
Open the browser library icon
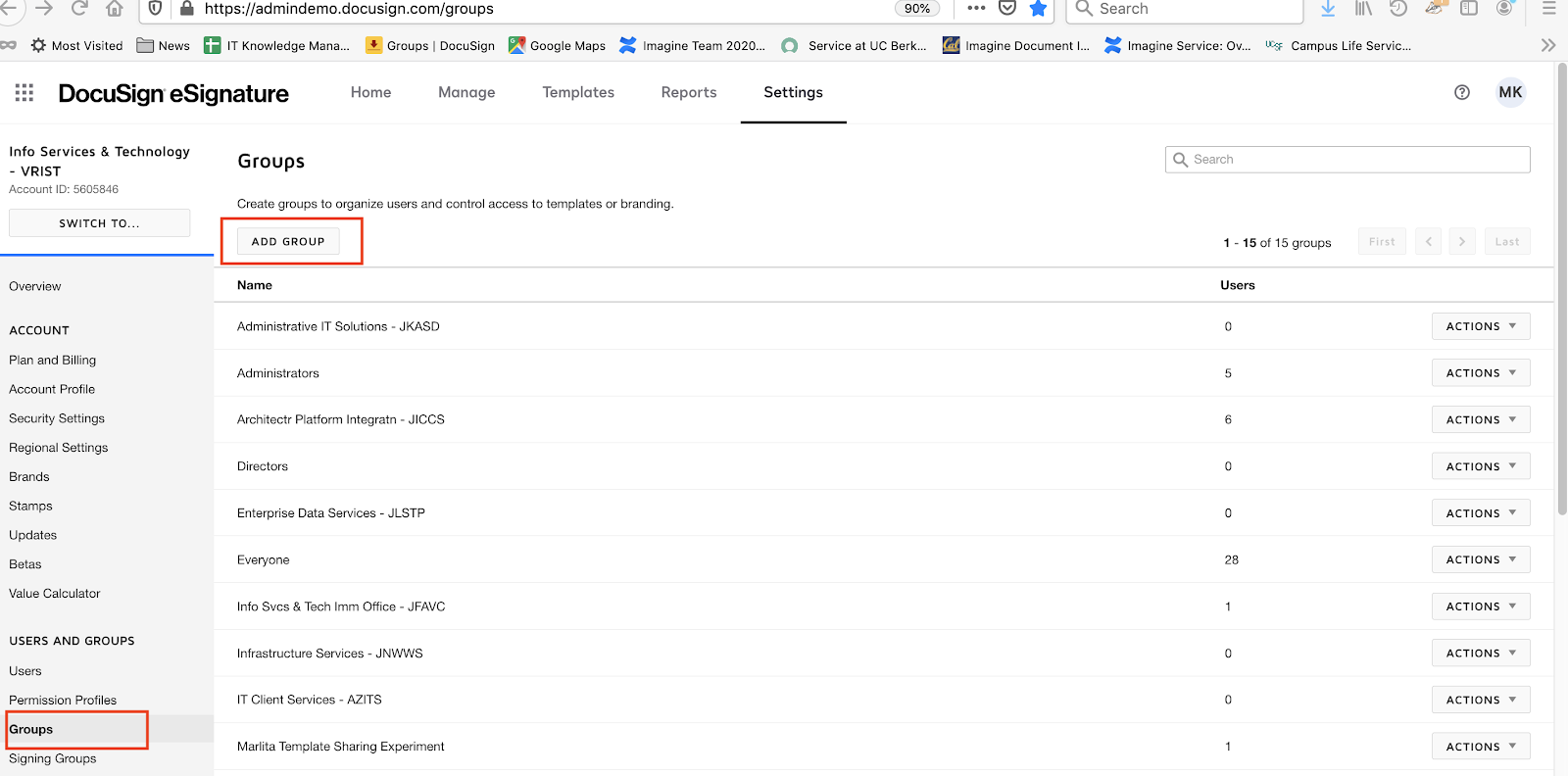pyautogui.click(x=1363, y=9)
